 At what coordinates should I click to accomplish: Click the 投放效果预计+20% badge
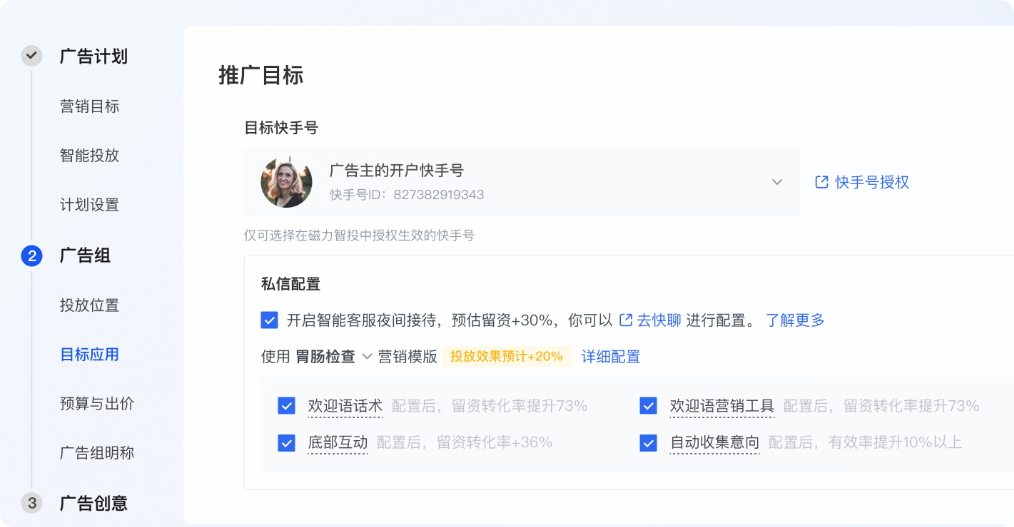point(507,356)
